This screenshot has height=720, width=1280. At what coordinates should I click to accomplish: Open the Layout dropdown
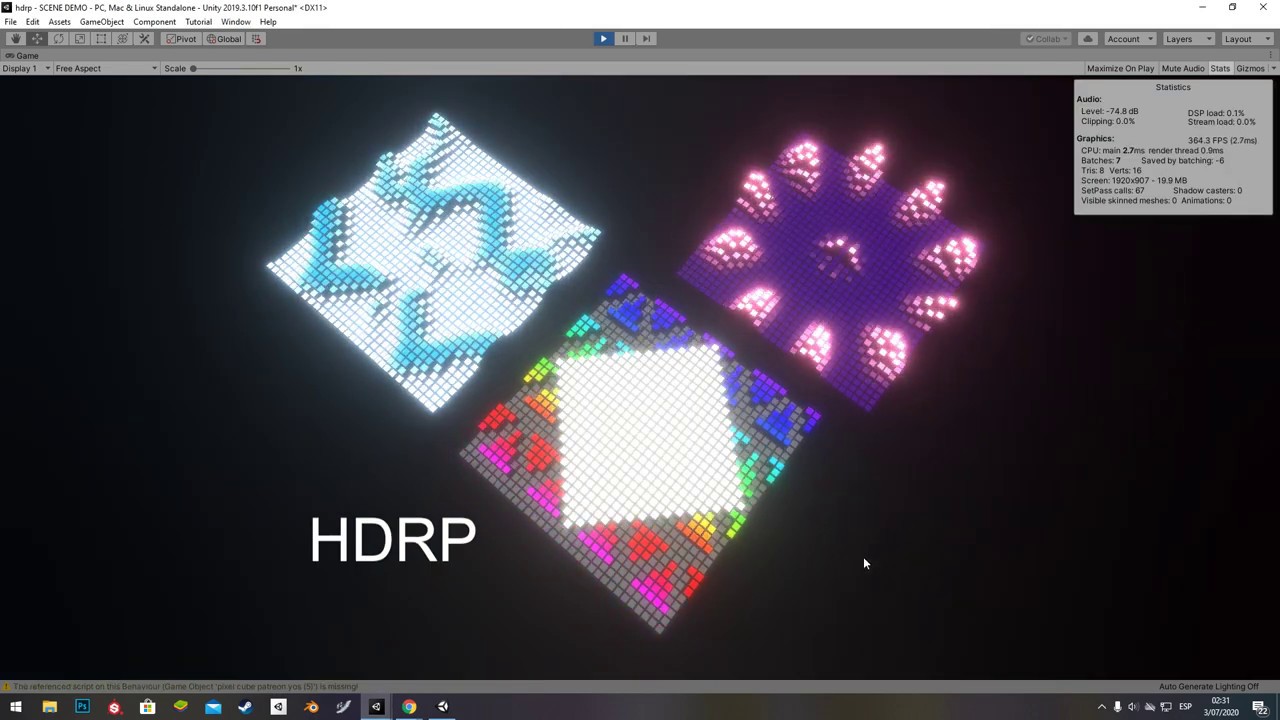(1246, 39)
